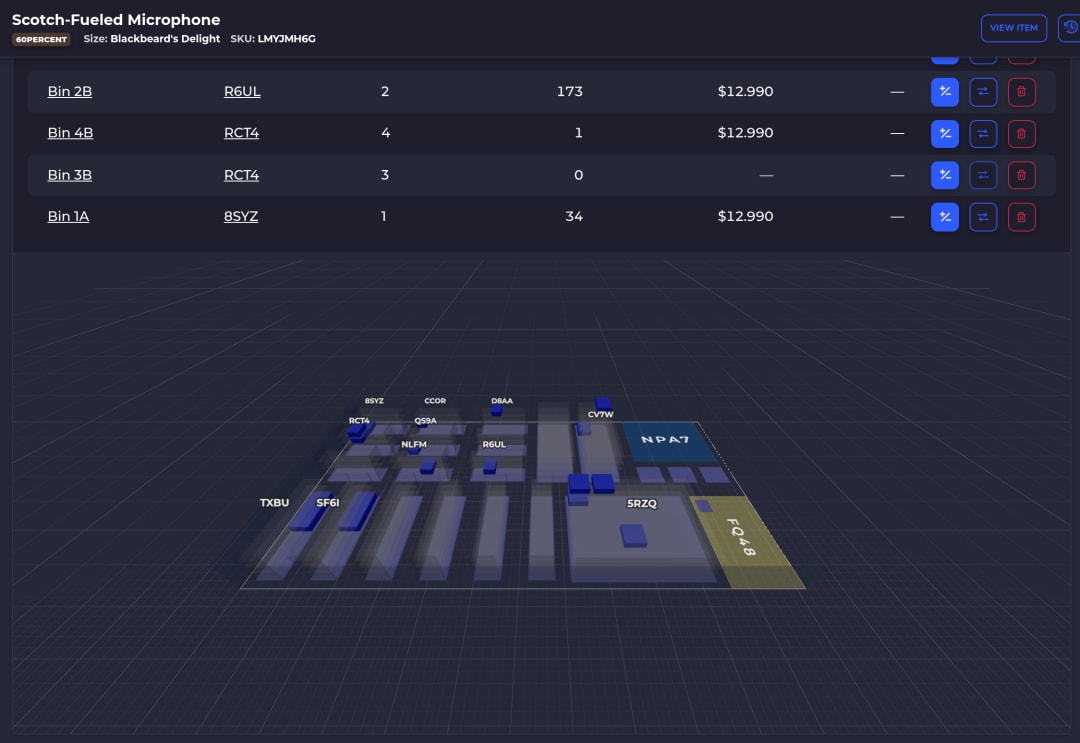The height and width of the screenshot is (743, 1080).
Task: Click the 60PERCENT badge under the title
Action: (41, 39)
